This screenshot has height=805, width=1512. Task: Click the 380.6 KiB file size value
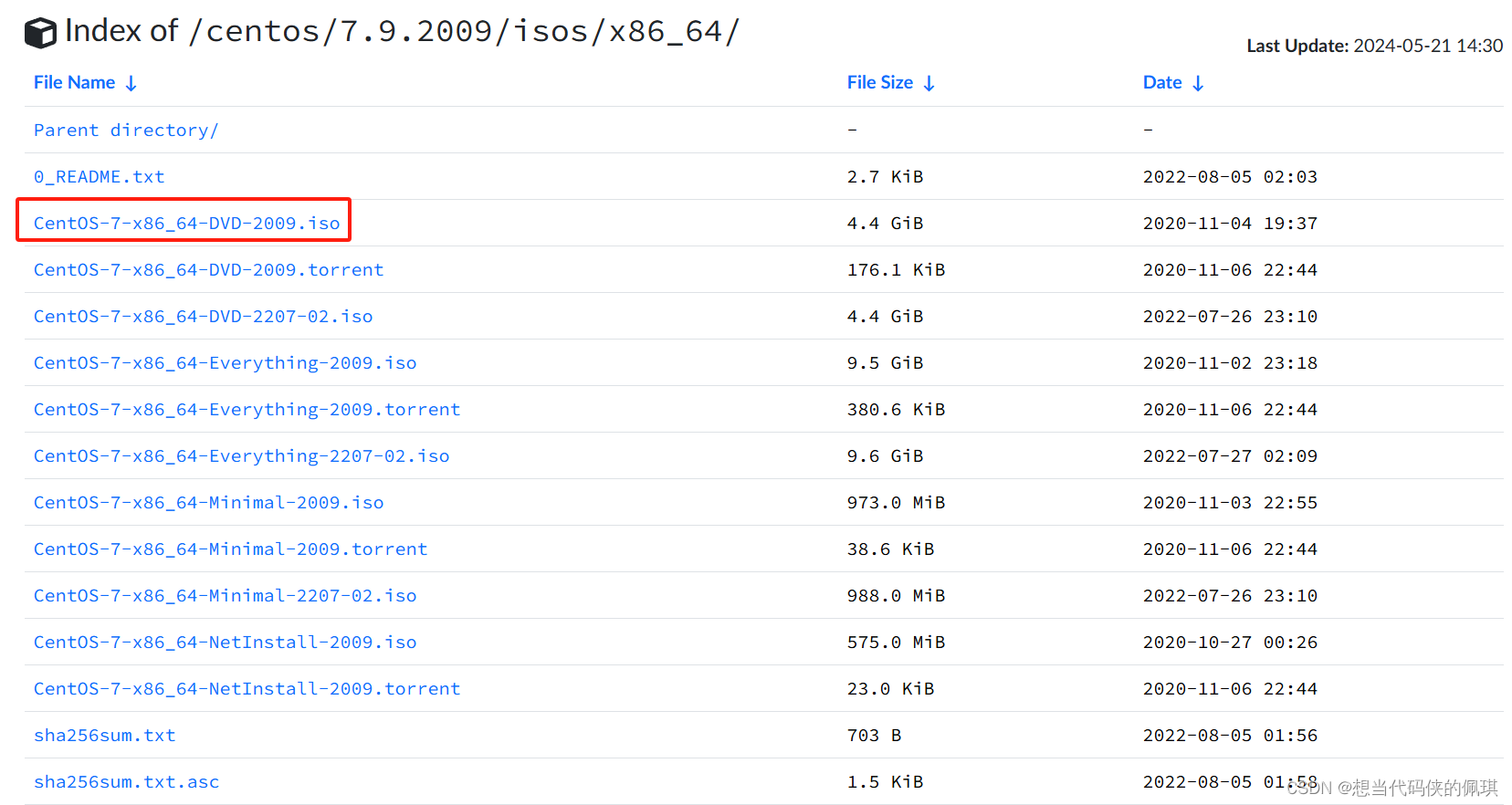(896, 410)
